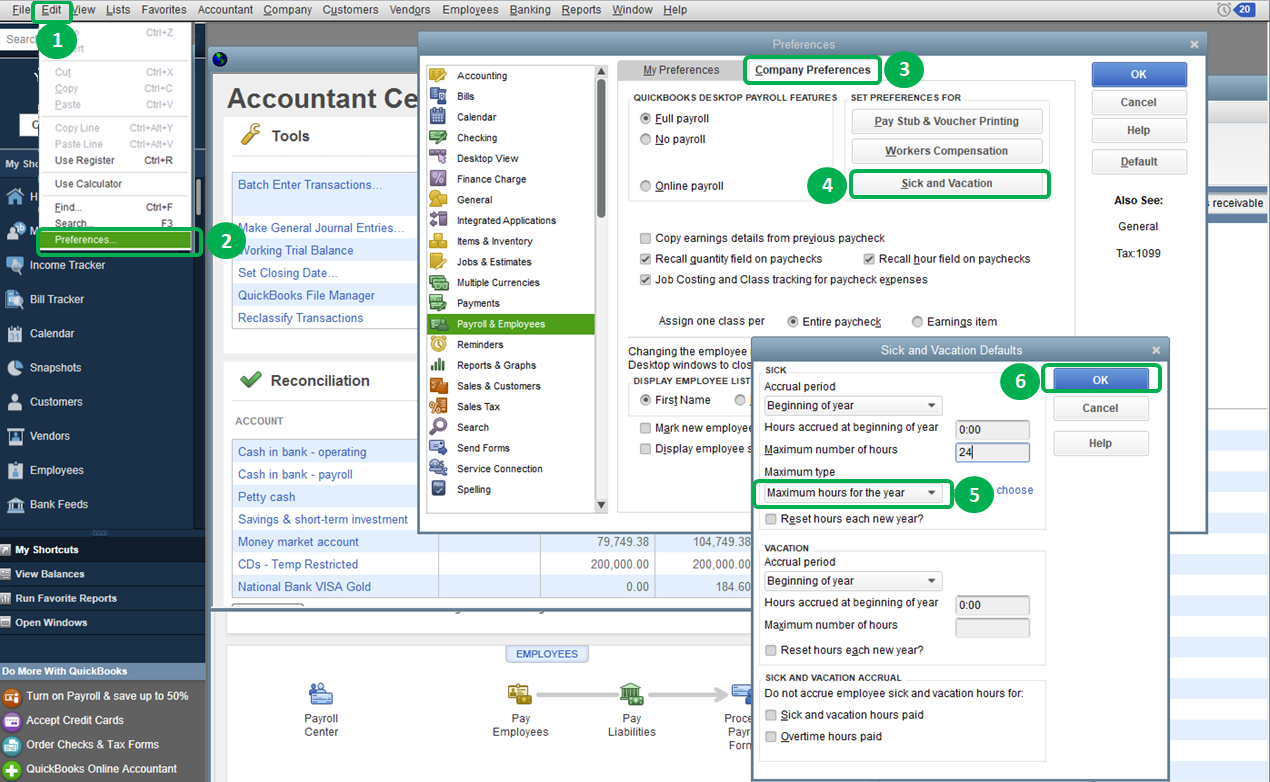The width and height of the screenshot is (1270, 782).
Task: Open the Maximum type dropdown
Action: click(853, 493)
